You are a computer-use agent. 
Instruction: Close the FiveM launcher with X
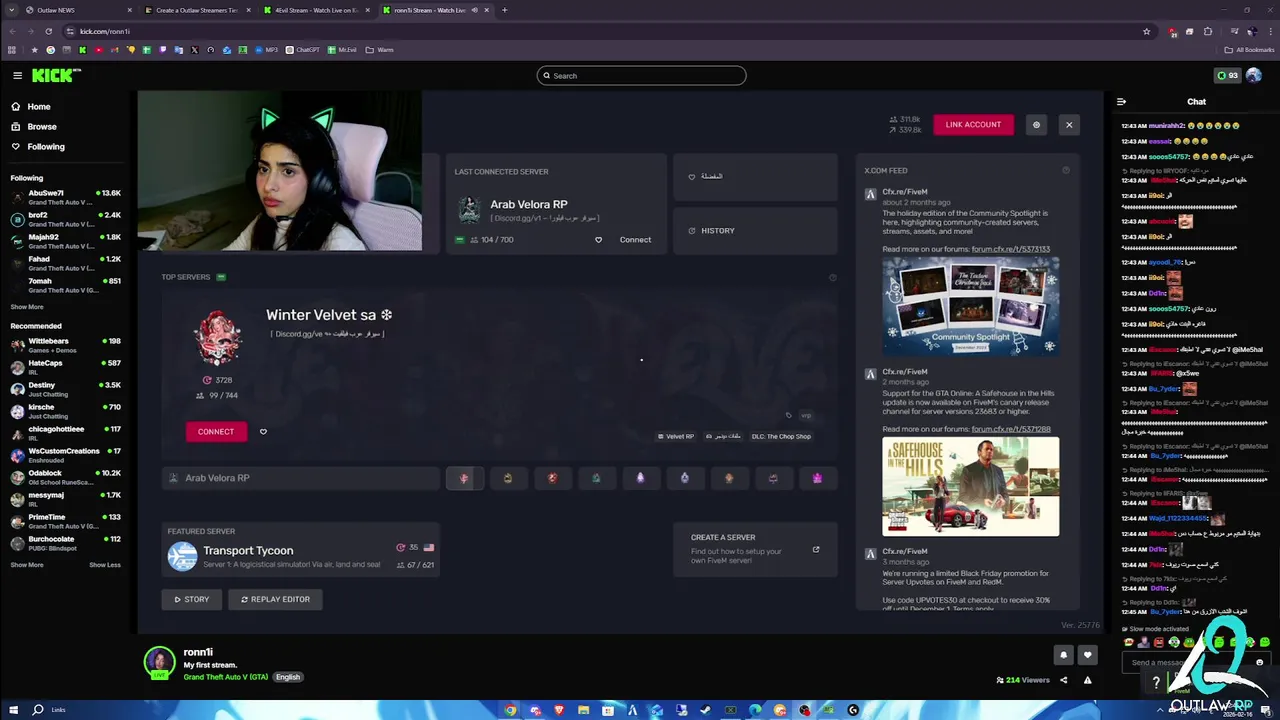tap(1069, 125)
